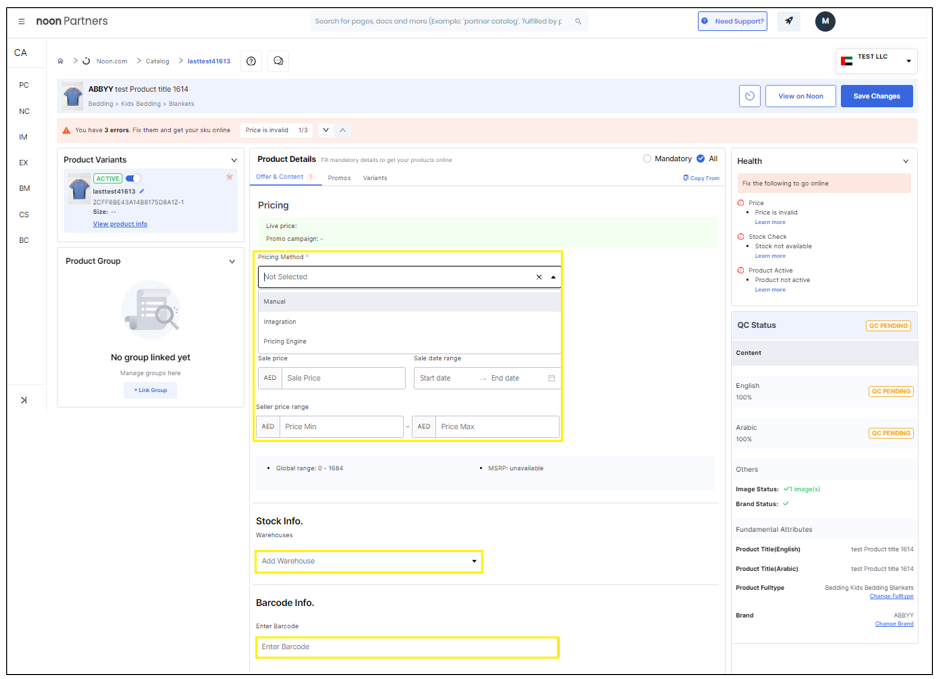Focus the Enter Barcode input field
946x679 pixels.
[x=407, y=647]
